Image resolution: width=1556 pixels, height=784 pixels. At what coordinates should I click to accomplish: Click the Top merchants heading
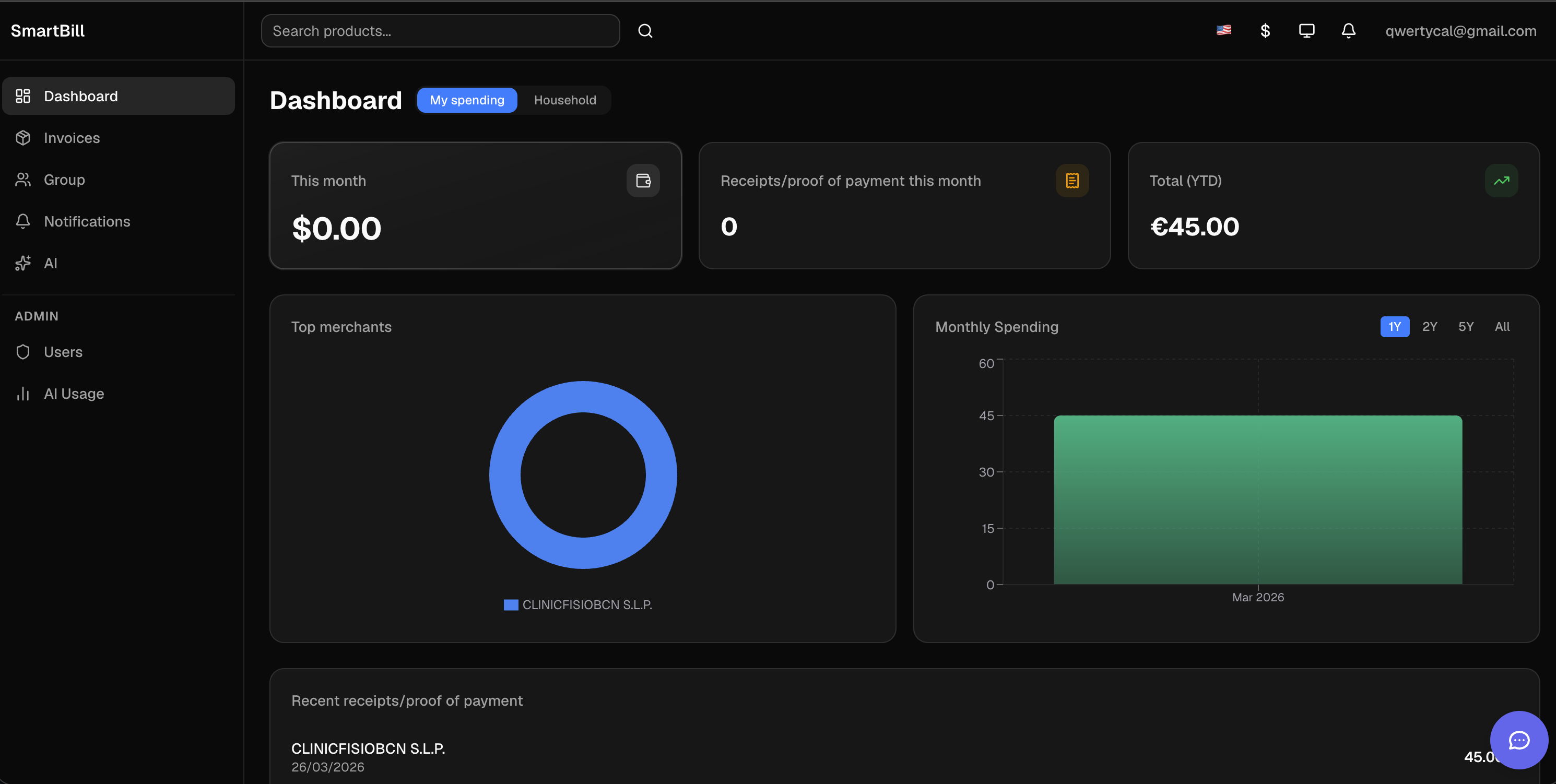(x=341, y=327)
